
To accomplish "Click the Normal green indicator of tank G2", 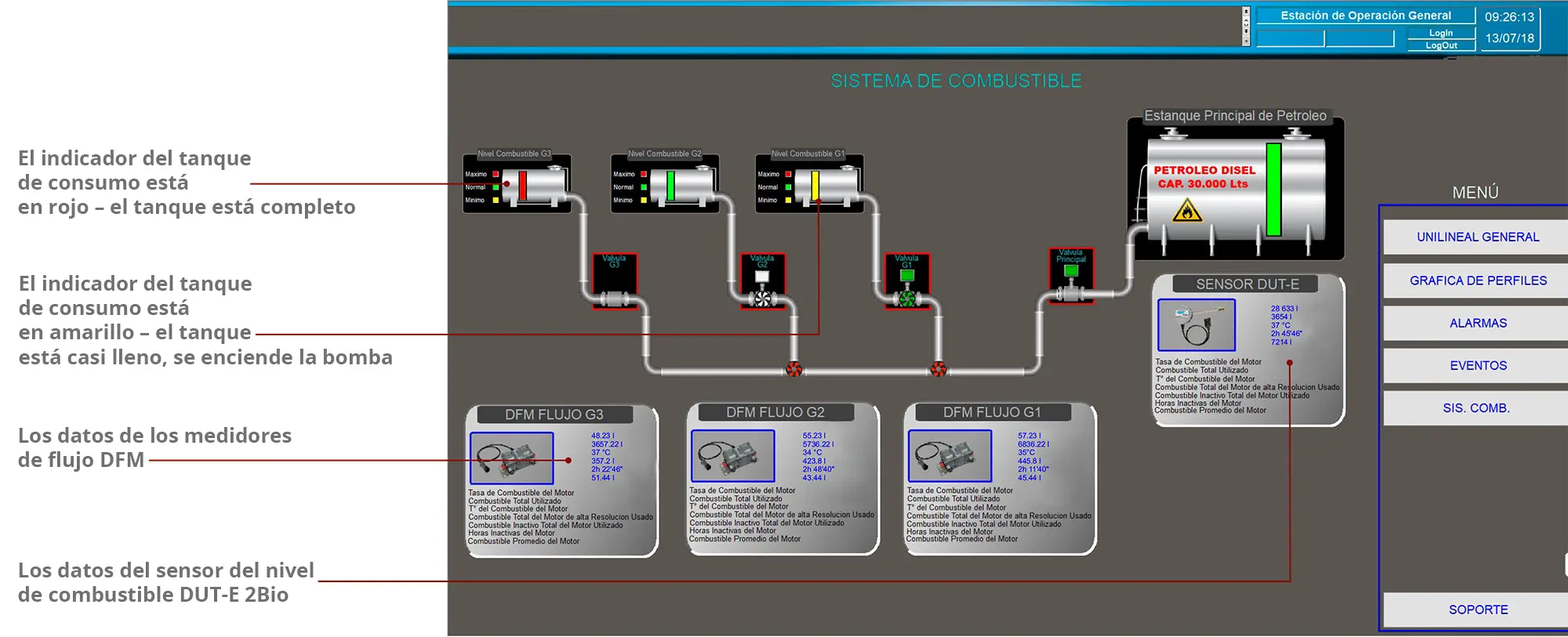I will 644,187.
